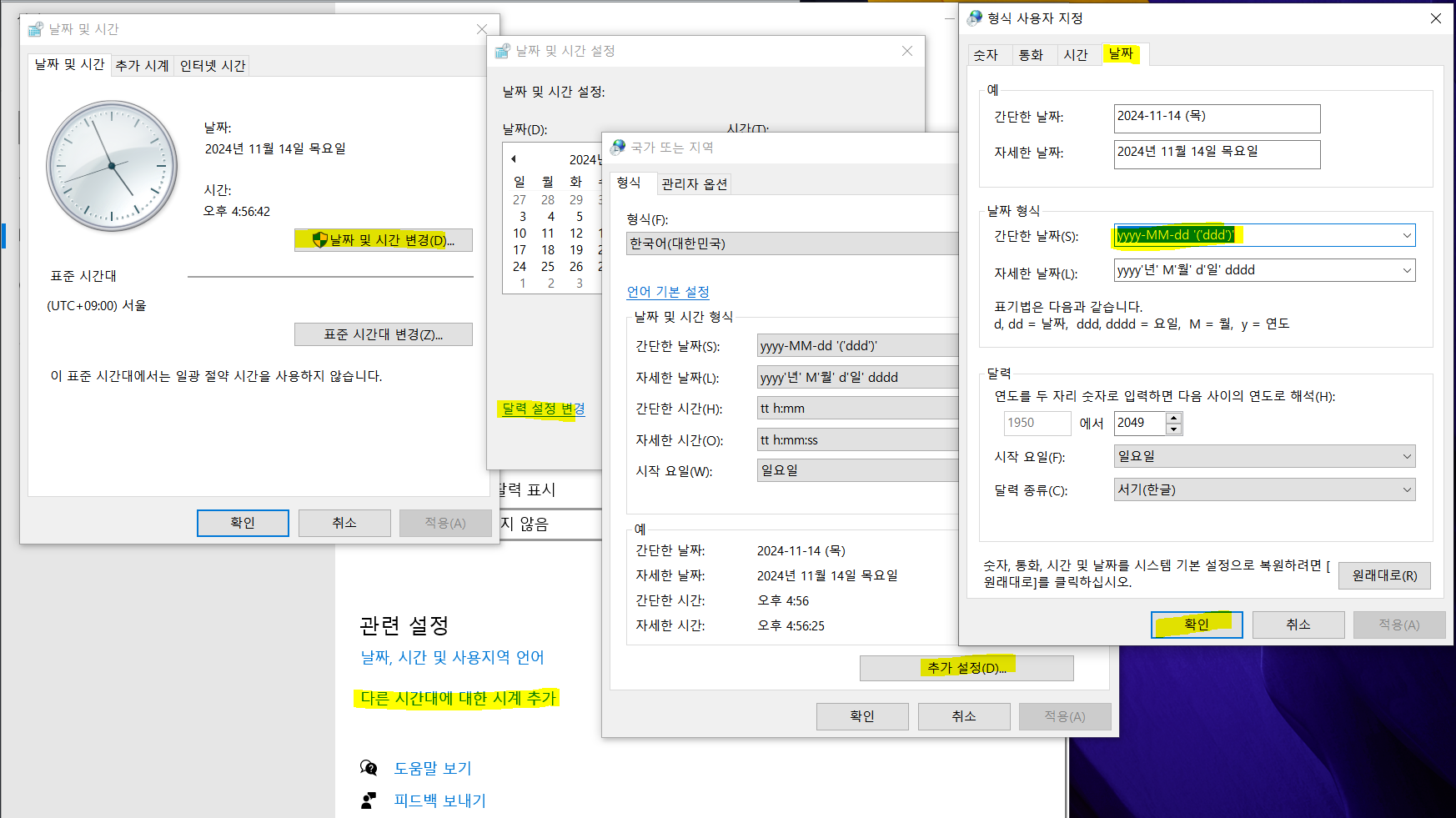Click the 2049 end year field
Image resolution: width=1456 pixels, height=818 pixels.
click(x=1139, y=423)
